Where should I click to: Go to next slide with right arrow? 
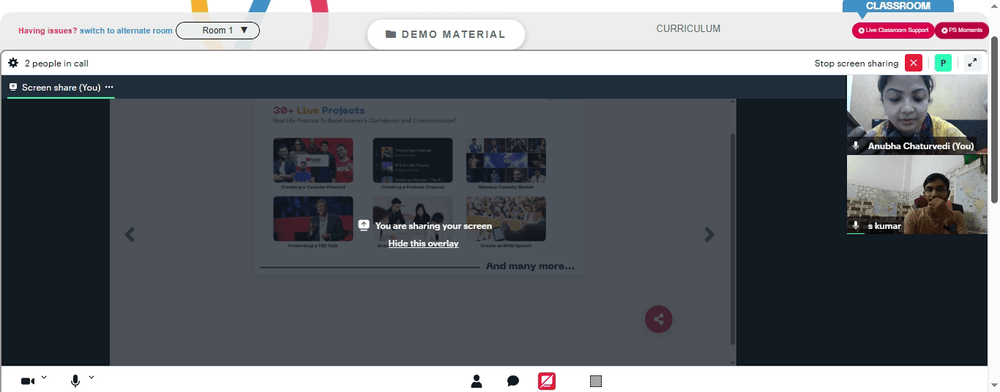point(709,235)
